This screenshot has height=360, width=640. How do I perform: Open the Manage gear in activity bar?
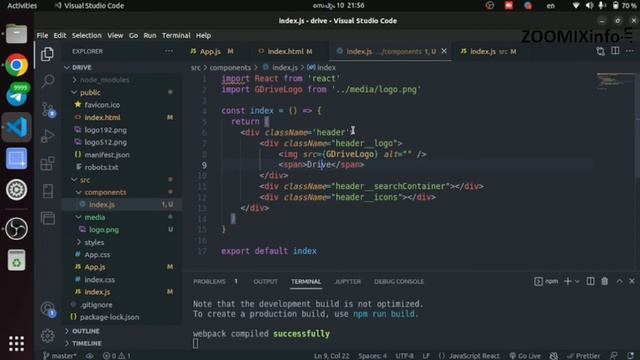(47, 336)
